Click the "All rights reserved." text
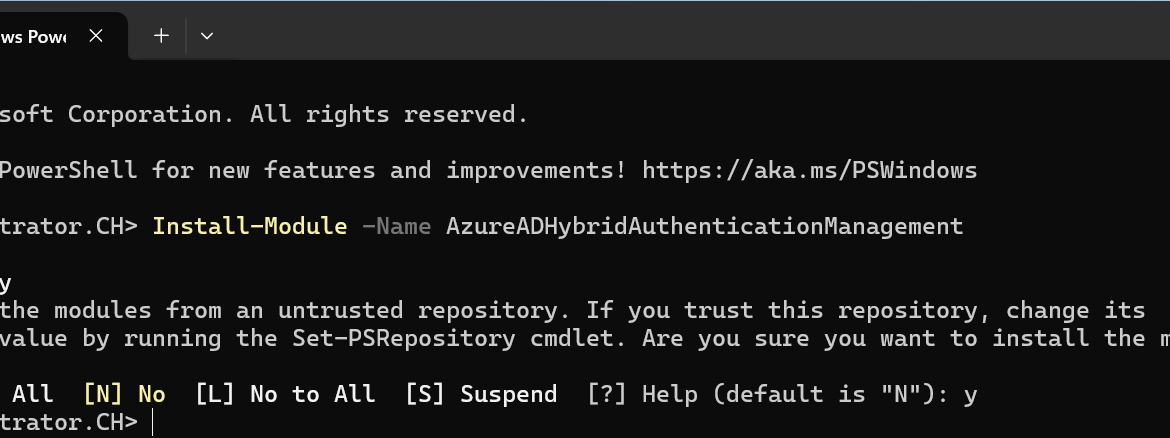 coord(389,114)
